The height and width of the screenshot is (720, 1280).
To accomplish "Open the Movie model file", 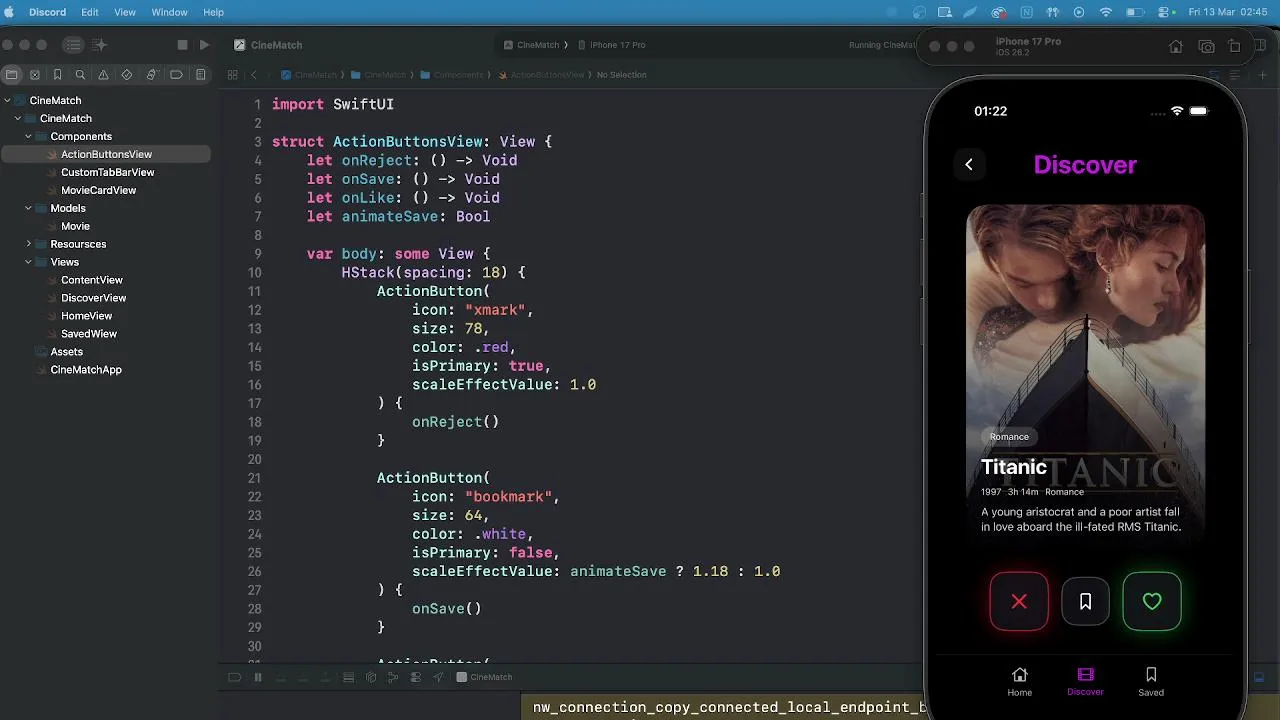I will [x=75, y=227].
